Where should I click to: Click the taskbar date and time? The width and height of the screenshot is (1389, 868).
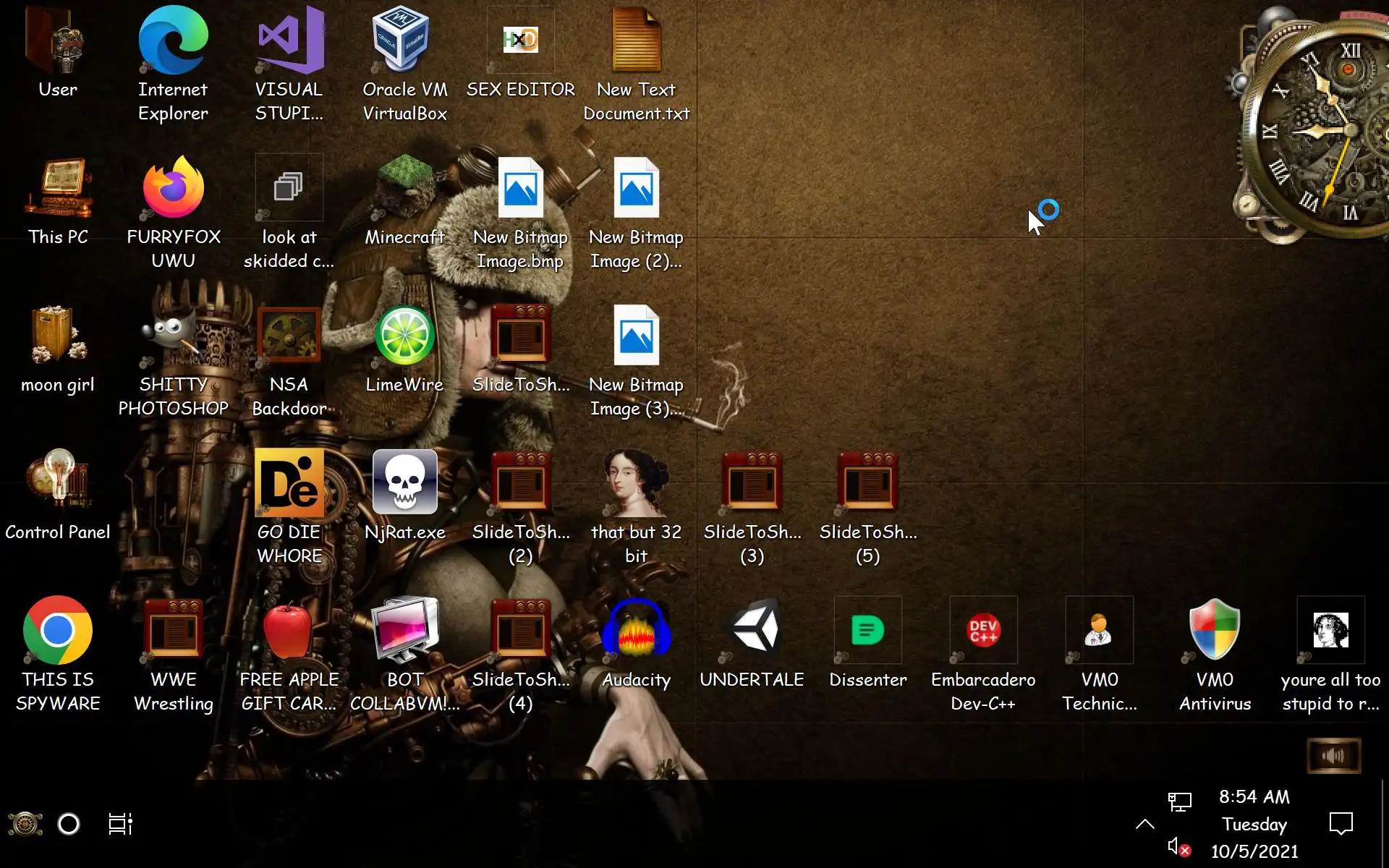click(1254, 824)
